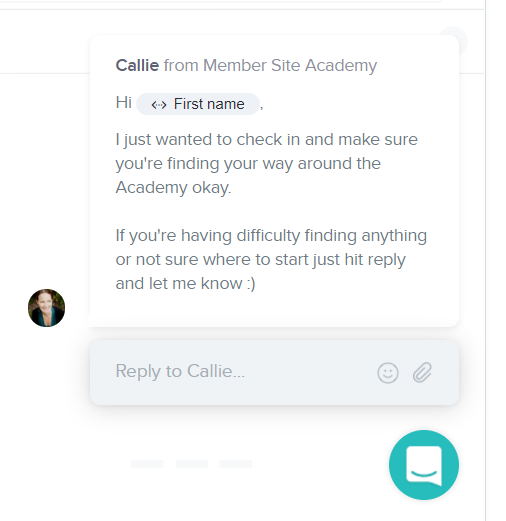The image size is (506, 521).
Task: Click the paragraph starting I just wanted
Action: [266, 163]
